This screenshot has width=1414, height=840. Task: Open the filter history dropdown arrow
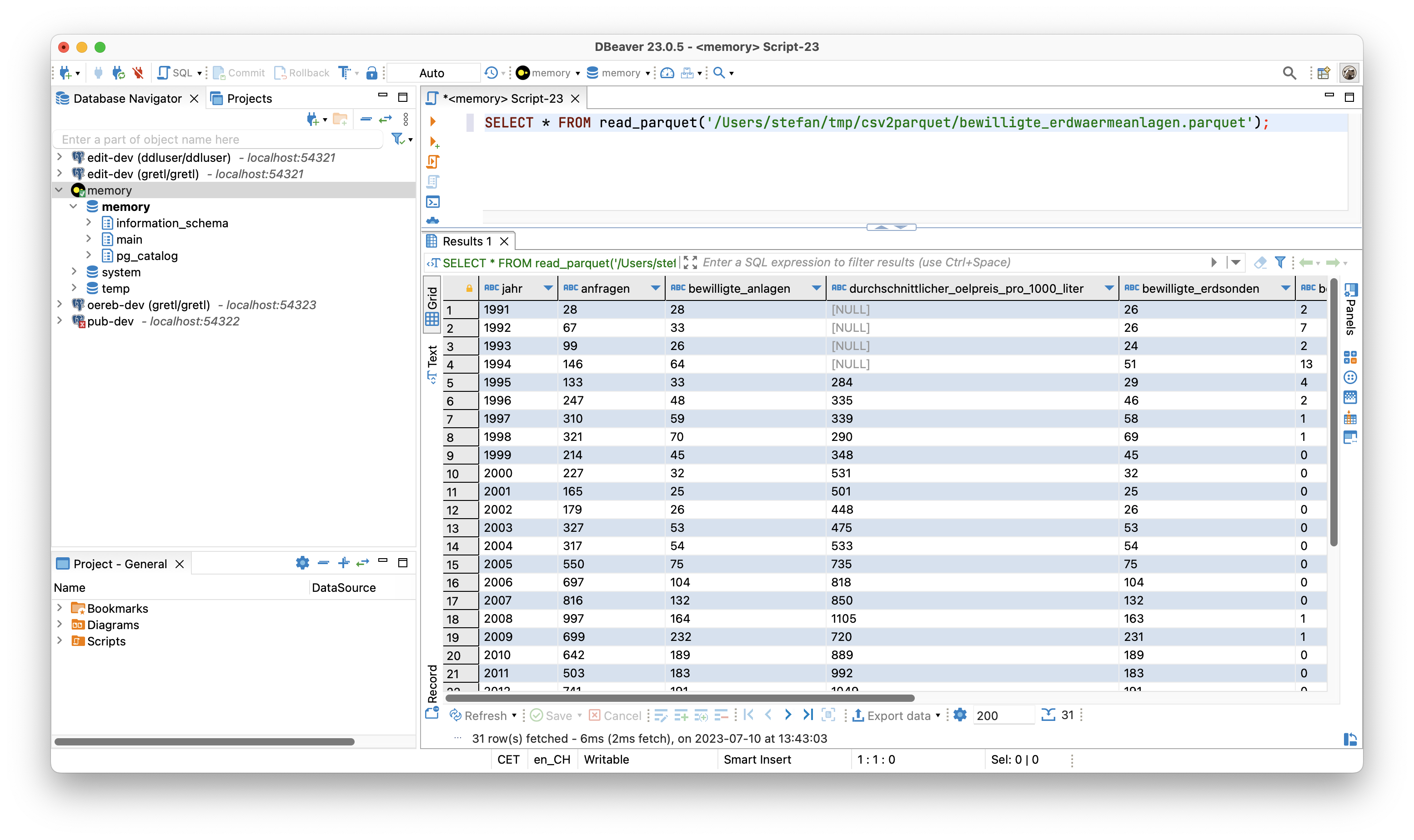(x=1235, y=262)
